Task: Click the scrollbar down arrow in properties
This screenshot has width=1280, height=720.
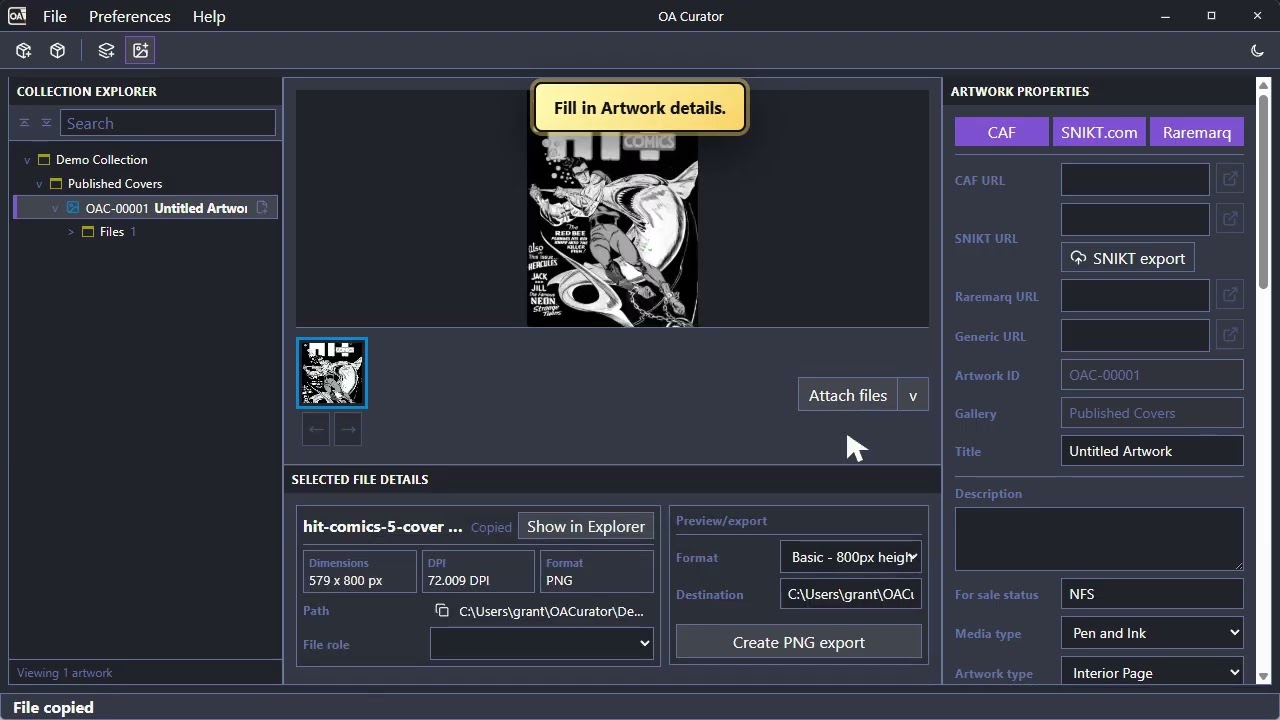Action: pos(1263,677)
